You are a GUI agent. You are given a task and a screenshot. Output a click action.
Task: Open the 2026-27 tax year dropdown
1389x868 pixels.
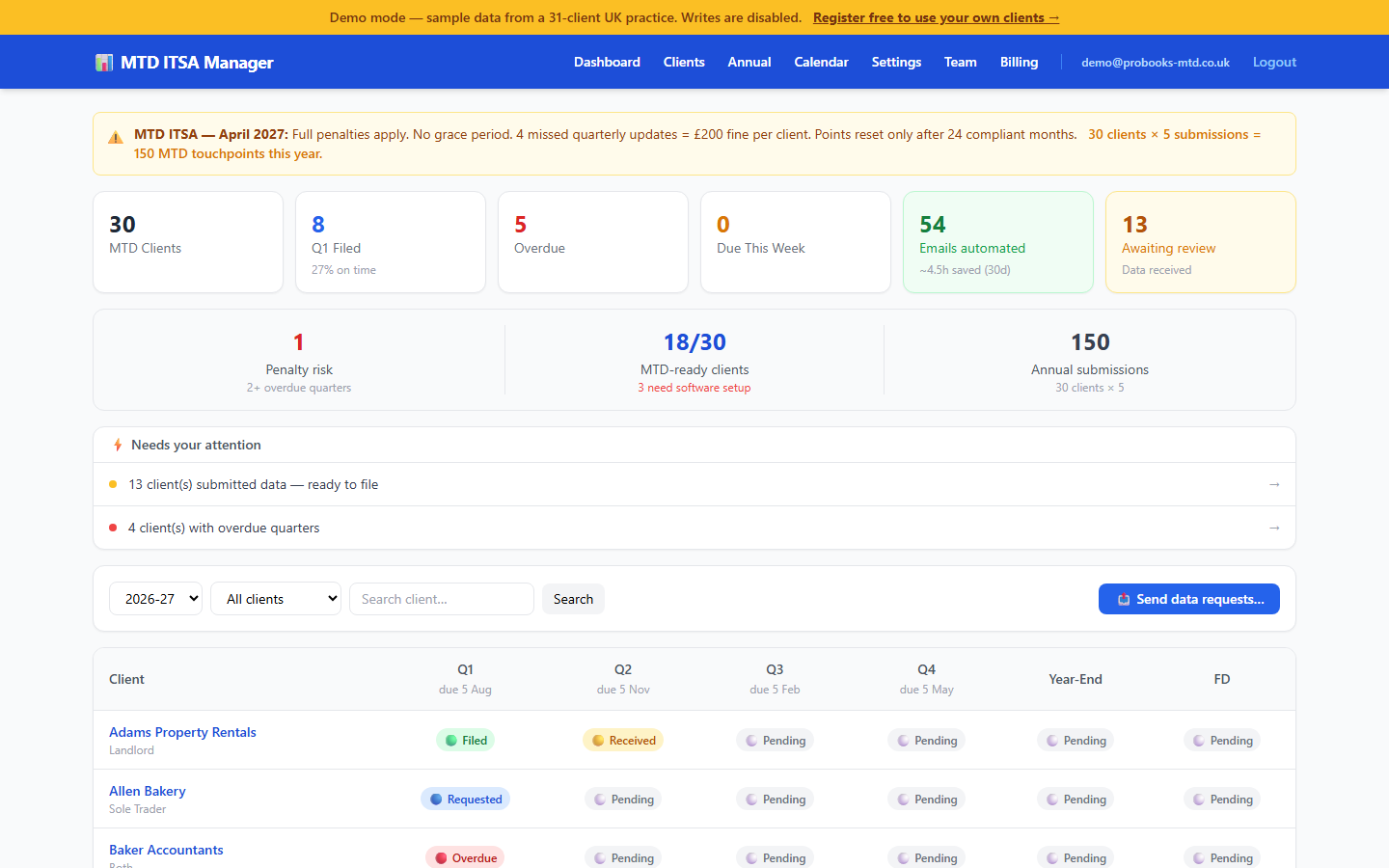(156, 599)
